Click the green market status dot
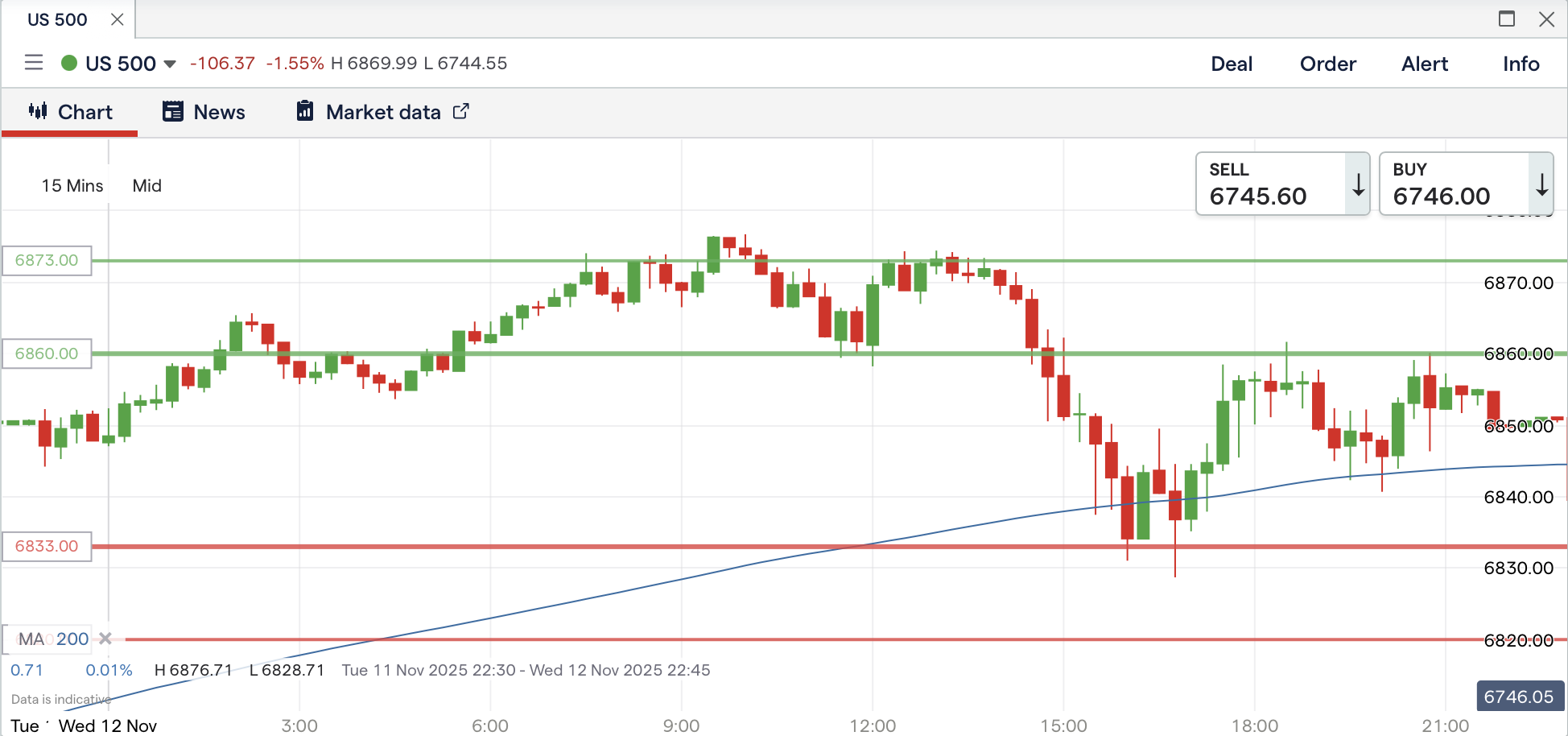 69,63
